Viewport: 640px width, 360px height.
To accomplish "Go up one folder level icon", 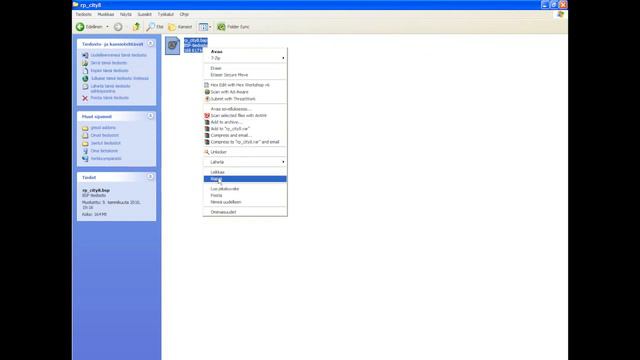I will [x=136, y=27].
